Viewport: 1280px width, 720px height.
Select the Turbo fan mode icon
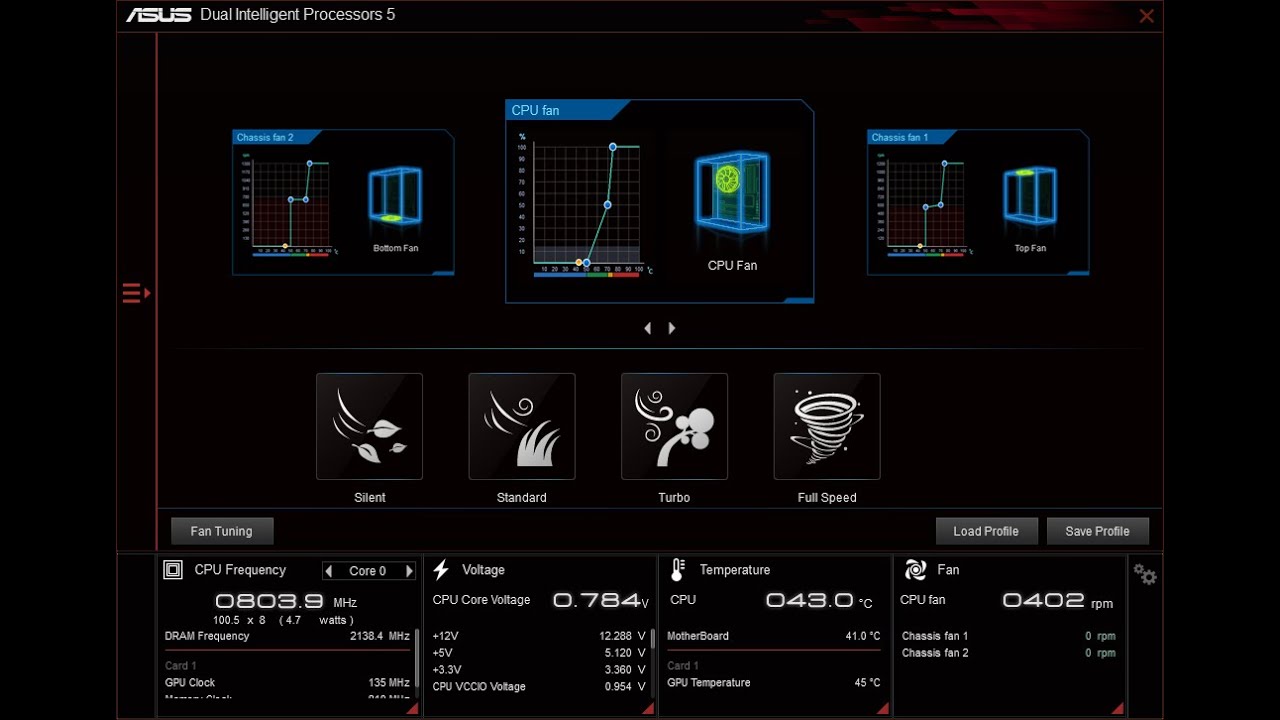[x=674, y=427]
